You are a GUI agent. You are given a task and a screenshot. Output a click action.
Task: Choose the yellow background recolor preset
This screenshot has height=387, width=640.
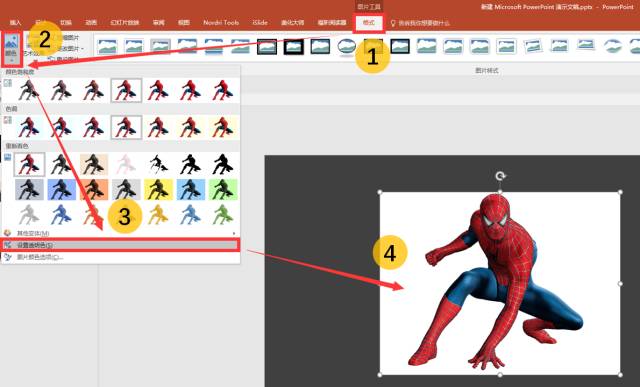pyautogui.click(x=158, y=189)
